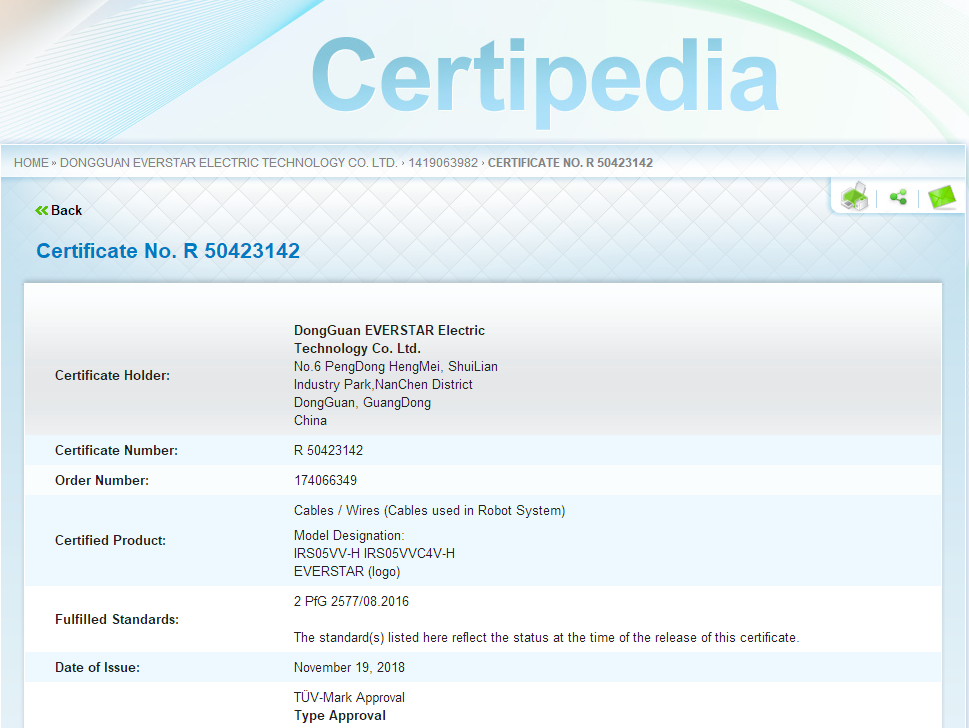This screenshot has width=969, height=728.
Task: Click the Date of Issue label
Action: [98, 667]
